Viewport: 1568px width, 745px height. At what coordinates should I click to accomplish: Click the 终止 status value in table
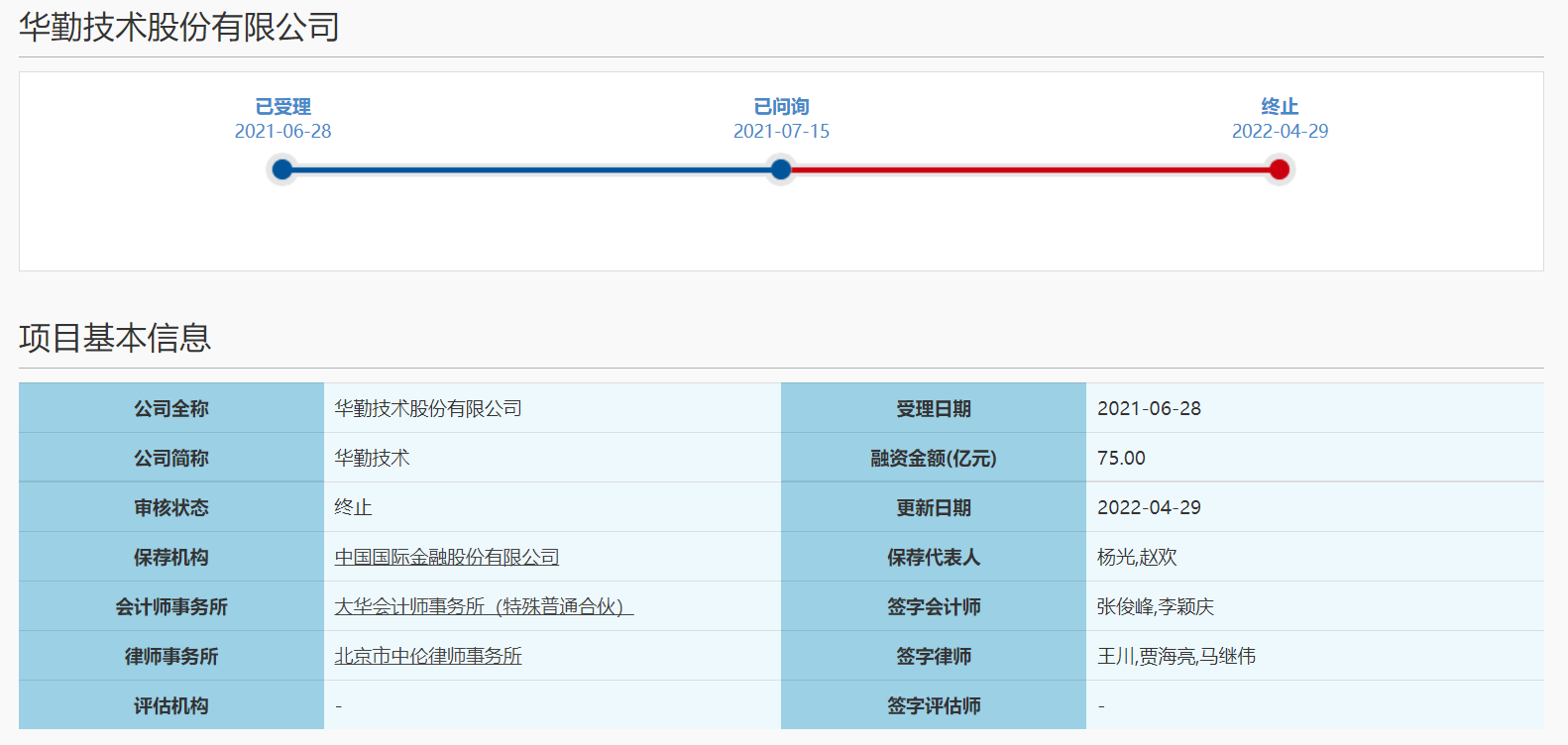coord(353,507)
